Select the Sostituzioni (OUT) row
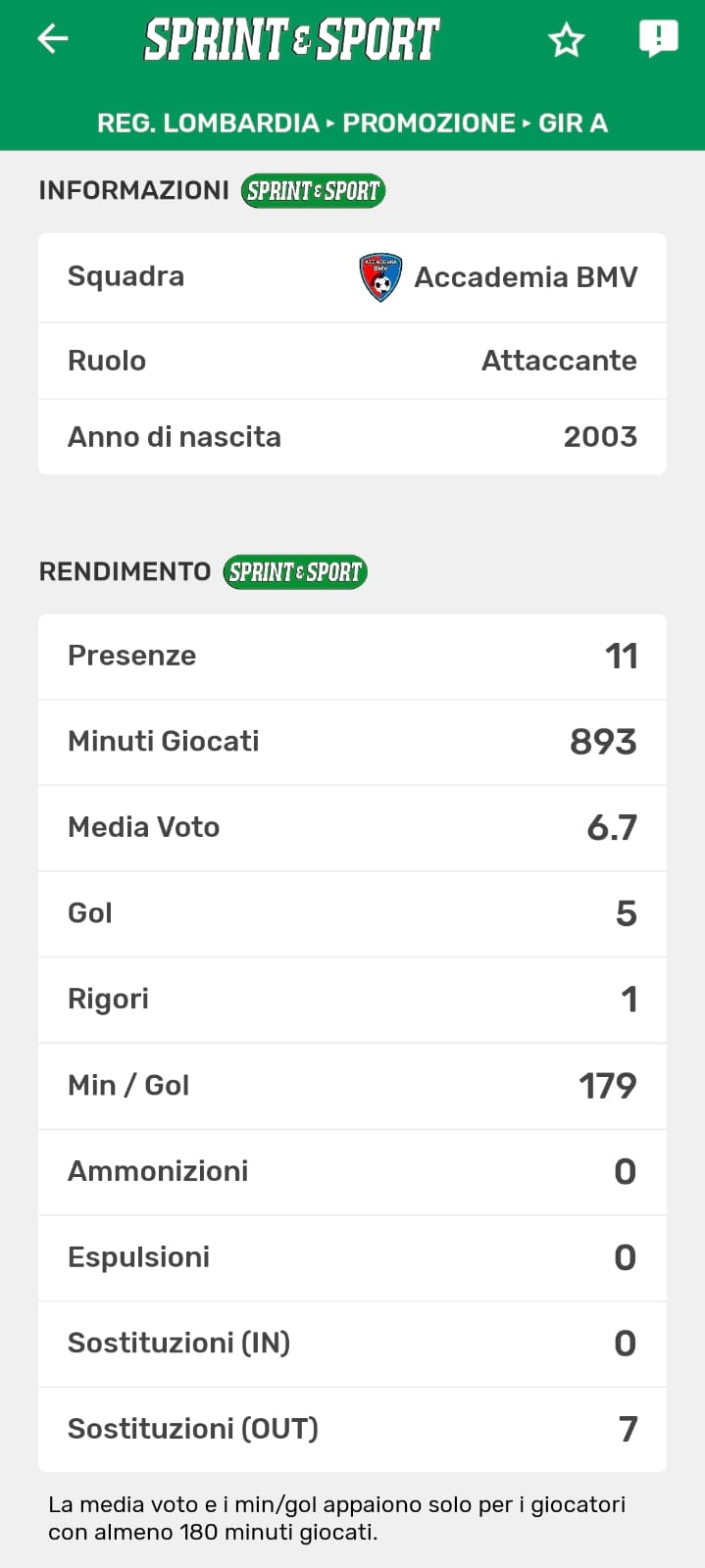Screen dimensions: 705x1568 pyautogui.click(x=352, y=1429)
